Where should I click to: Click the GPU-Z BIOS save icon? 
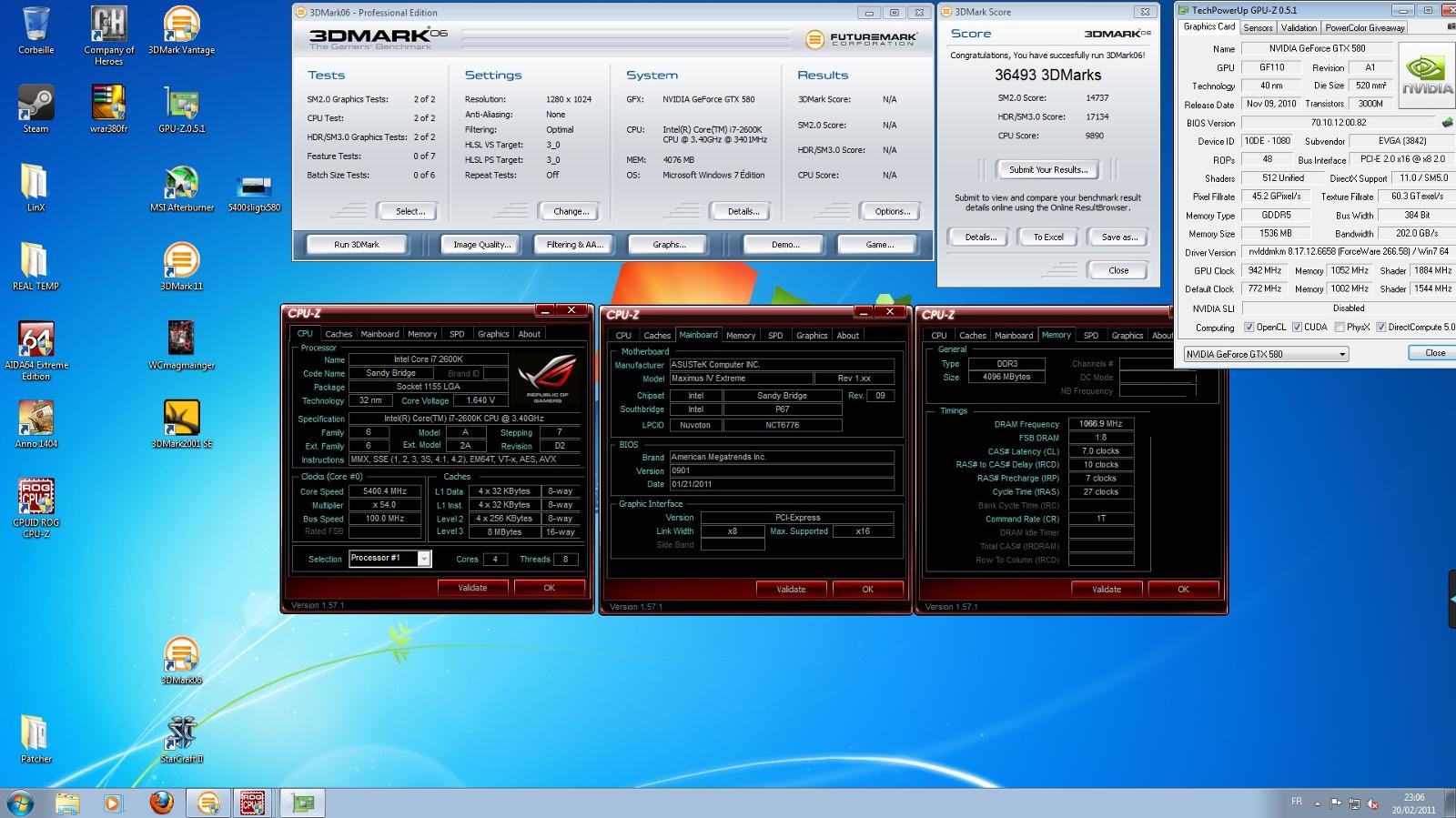point(1447,122)
